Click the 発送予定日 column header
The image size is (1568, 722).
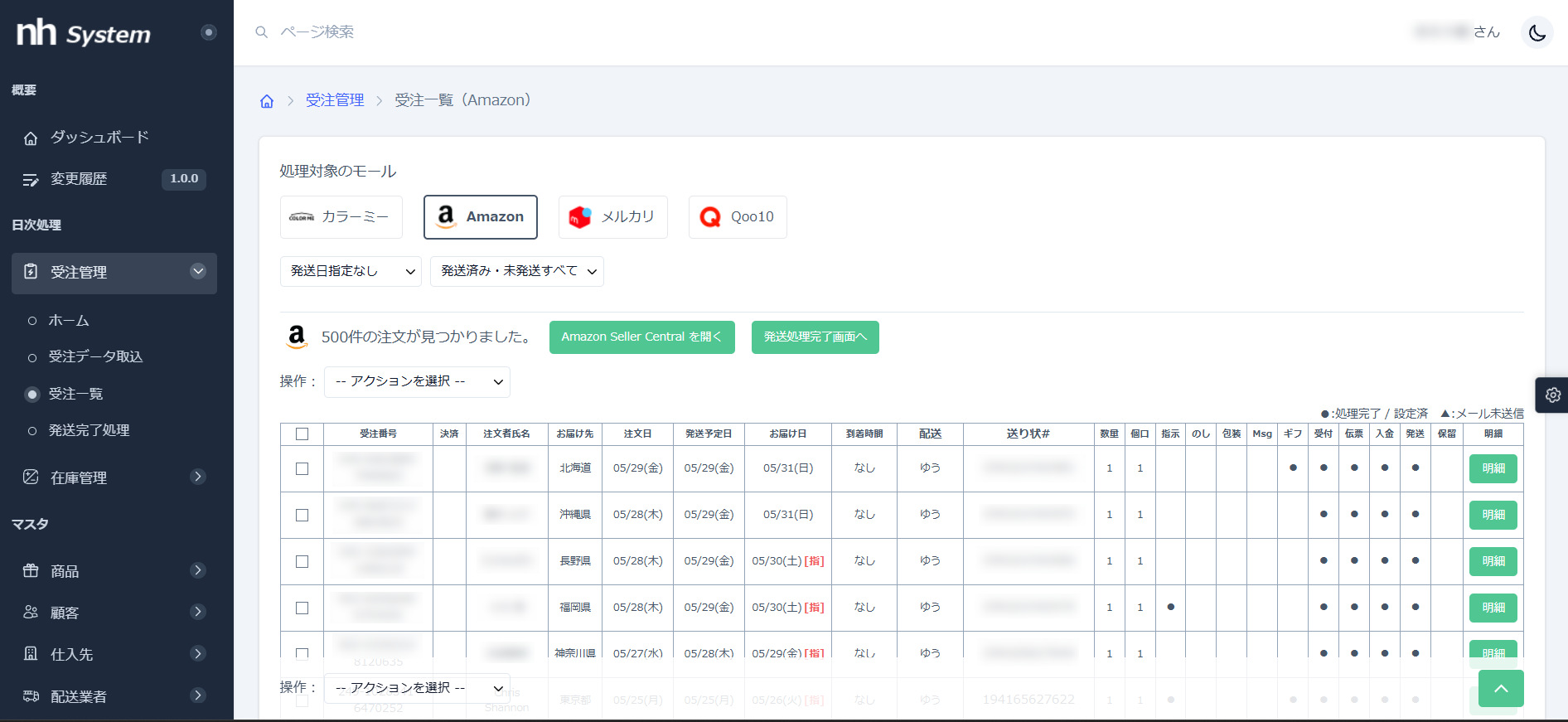click(x=709, y=434)
